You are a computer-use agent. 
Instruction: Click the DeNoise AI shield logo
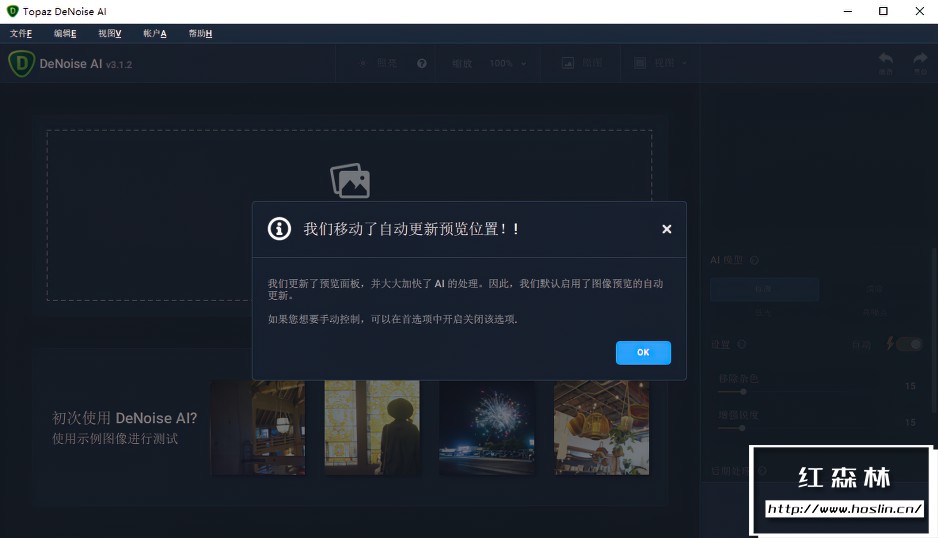click(22, 63)
